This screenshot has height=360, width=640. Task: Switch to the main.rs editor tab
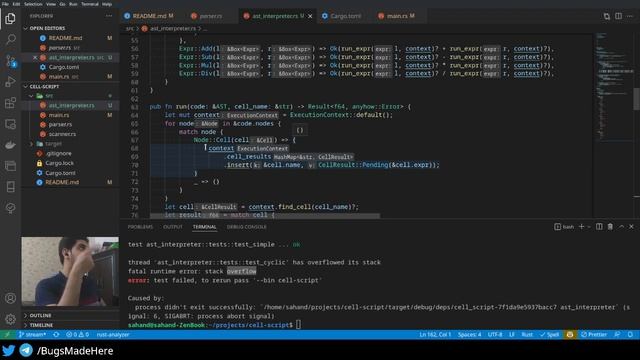pos(397,16)
